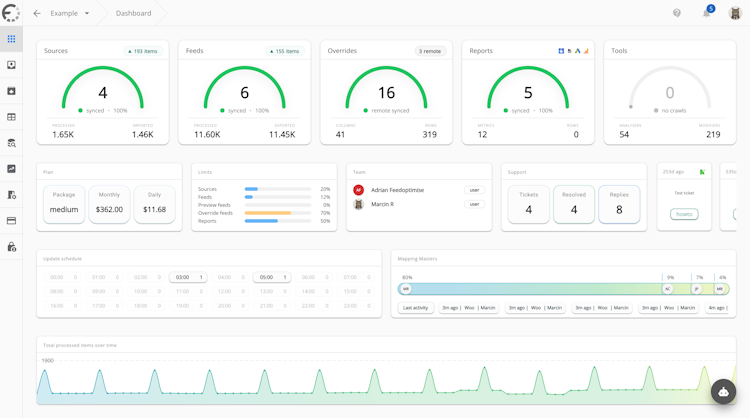
Task: Click the notification bell icon
Action: point(706,13)
